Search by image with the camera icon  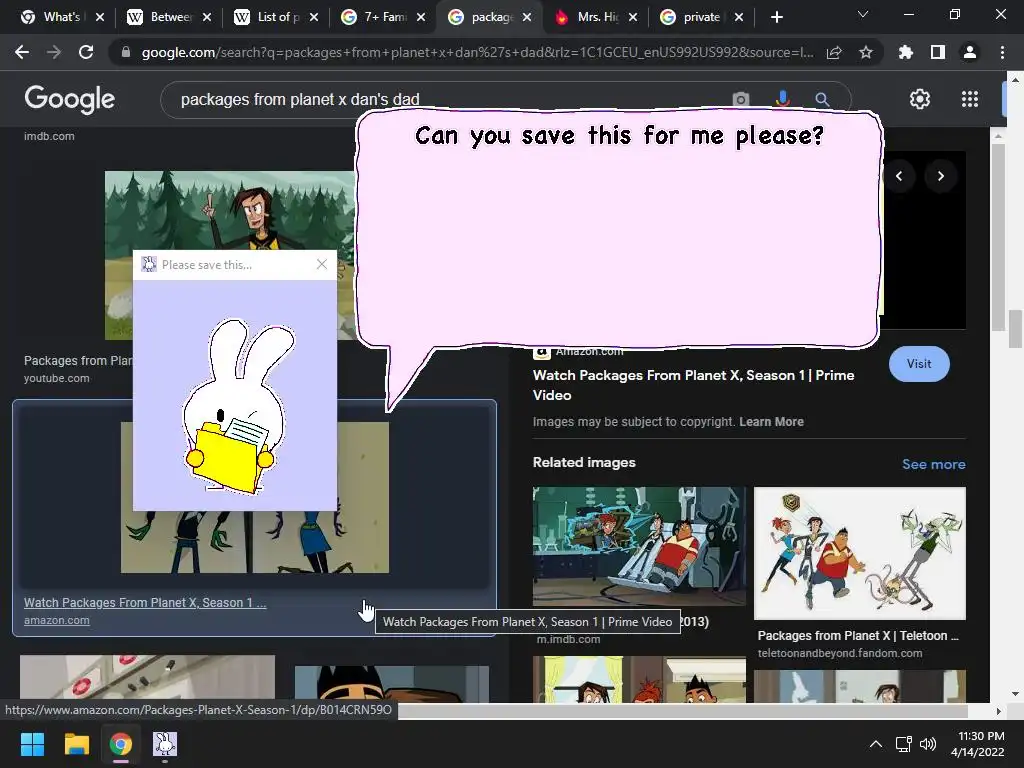pos(741,99)
